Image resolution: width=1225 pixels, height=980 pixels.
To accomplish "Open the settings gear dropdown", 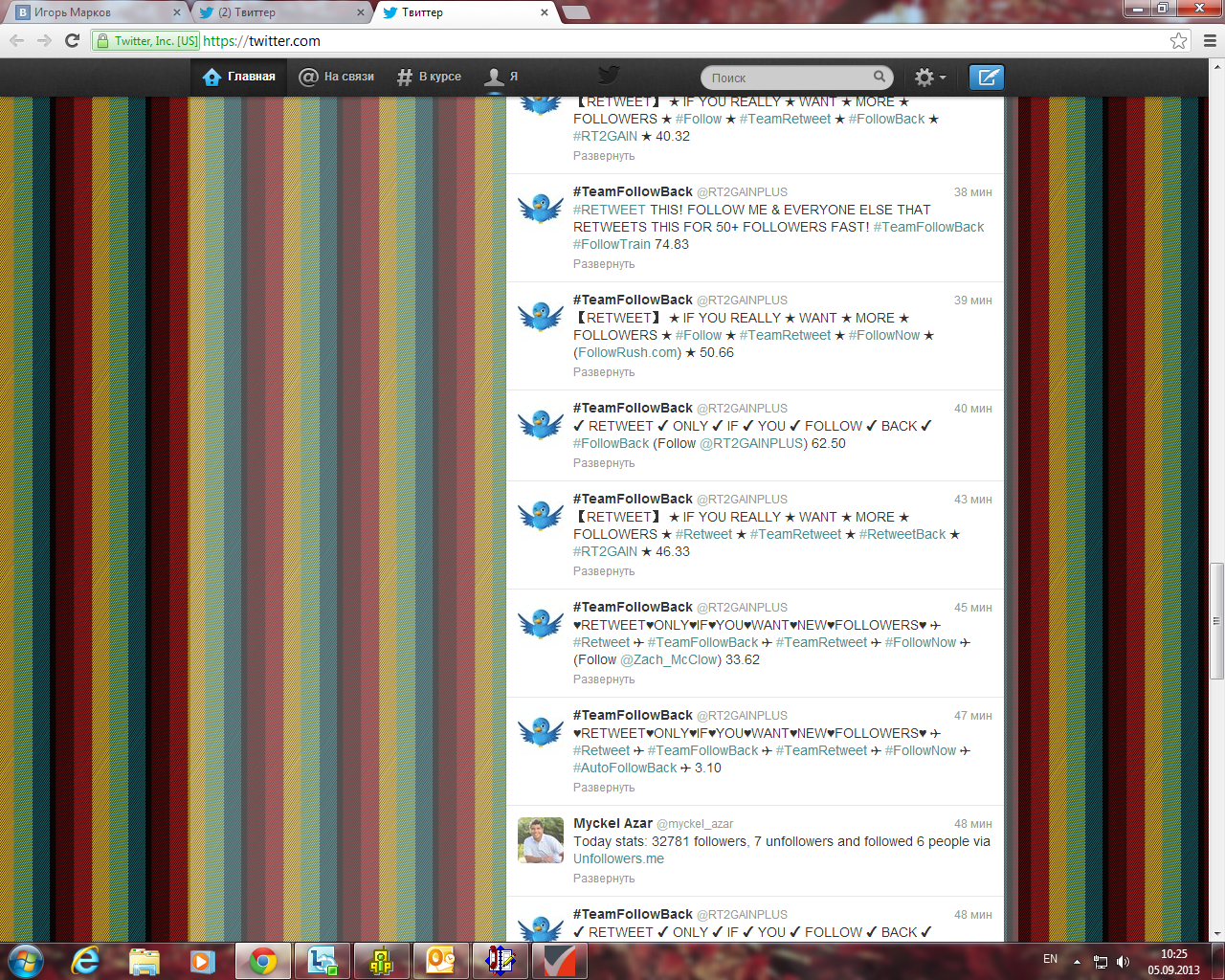I will click(x=929, y=78).
